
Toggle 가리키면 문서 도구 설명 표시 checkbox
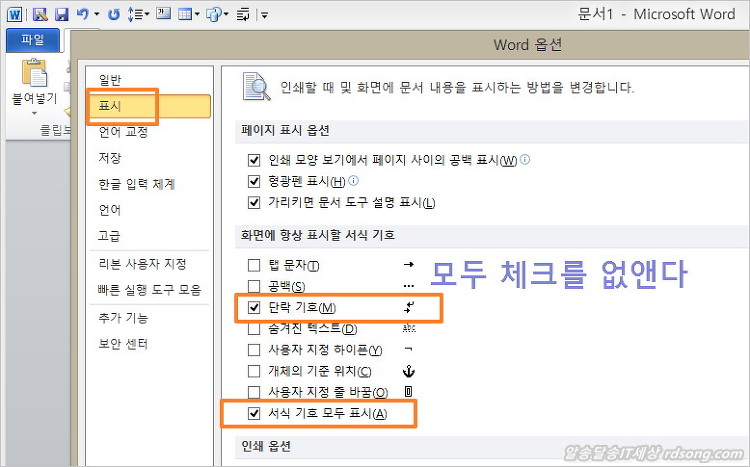pos(254,202)
